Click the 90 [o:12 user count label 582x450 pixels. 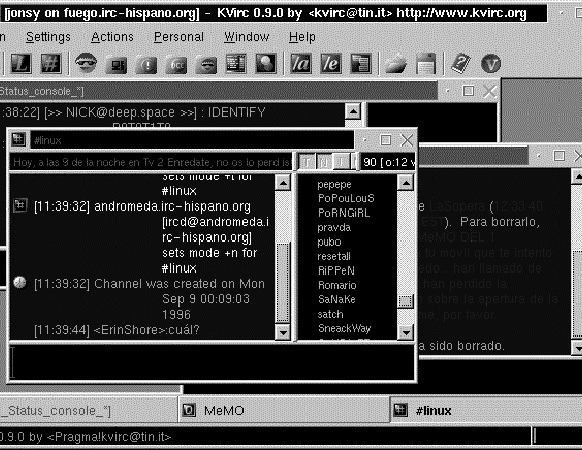[x=387, y=162]
